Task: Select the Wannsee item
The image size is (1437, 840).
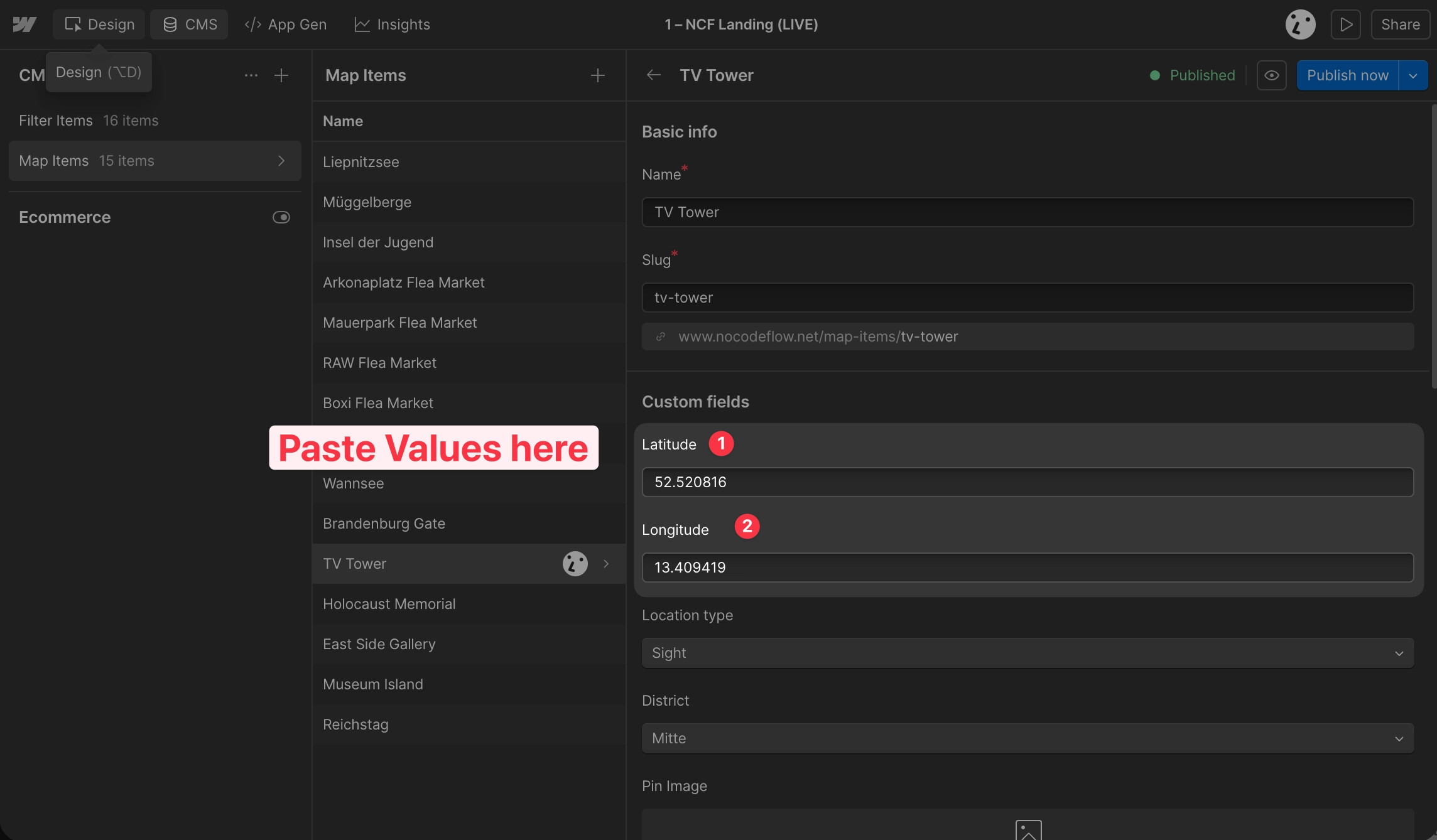Action: pyautogui.click(x=469, y=483)
